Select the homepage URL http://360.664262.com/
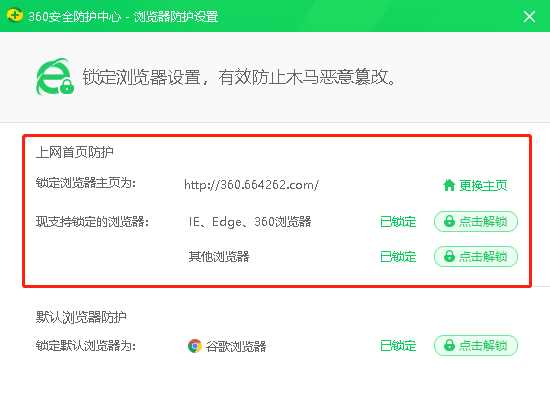550x395 pixels. pyautogui.click(x=251, y=185)
